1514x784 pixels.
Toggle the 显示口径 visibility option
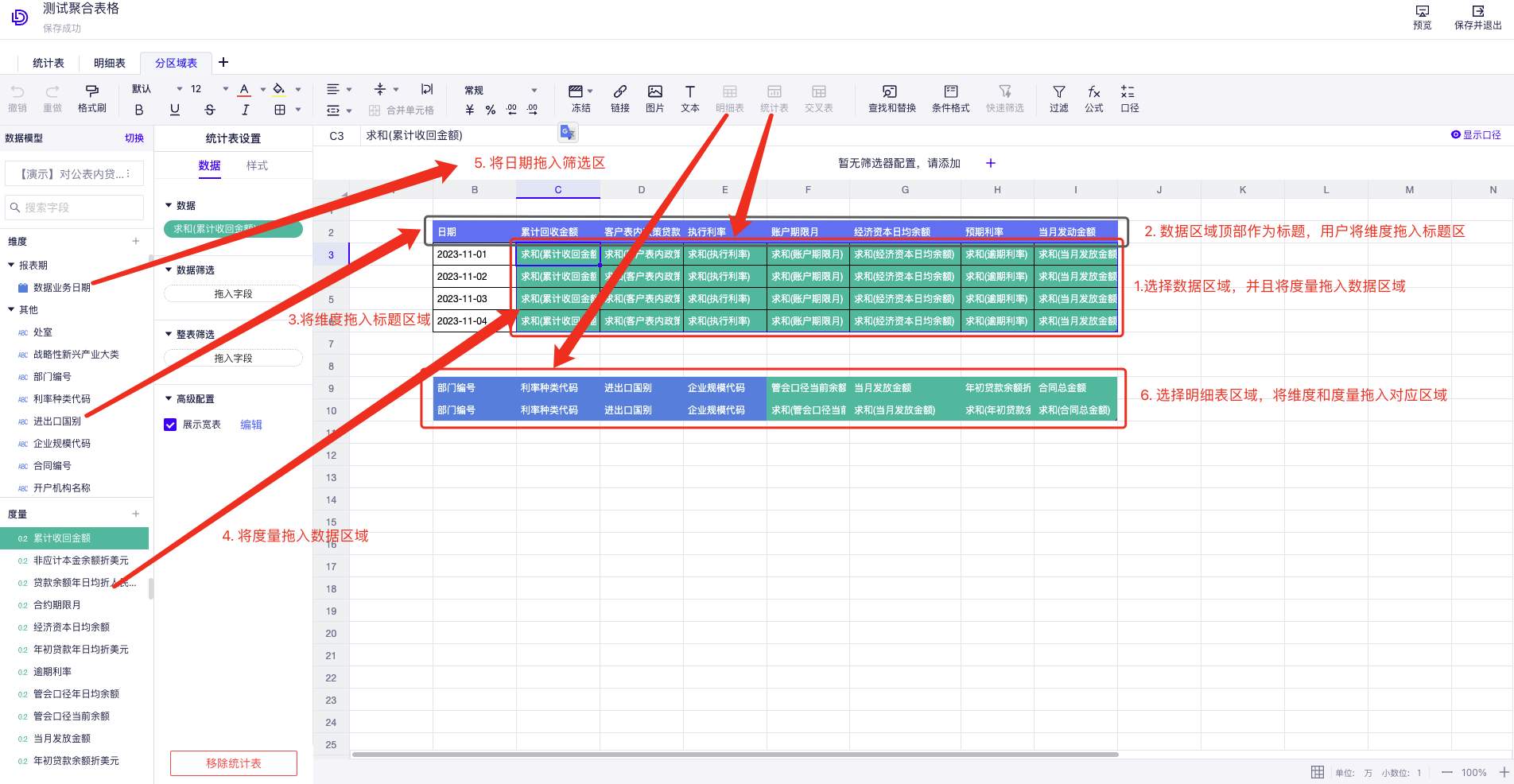[1476, 135]
